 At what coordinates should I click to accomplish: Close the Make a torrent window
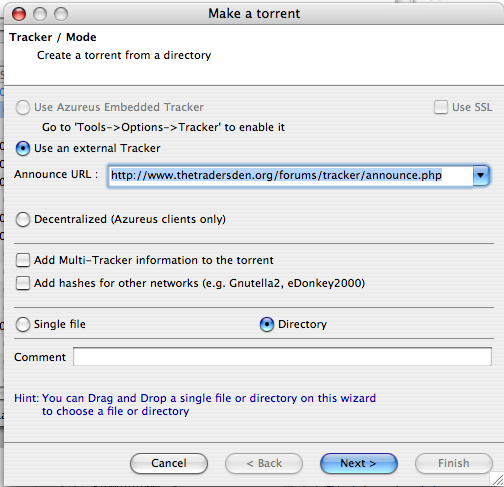pyautogui.click(x=19, y=14)
